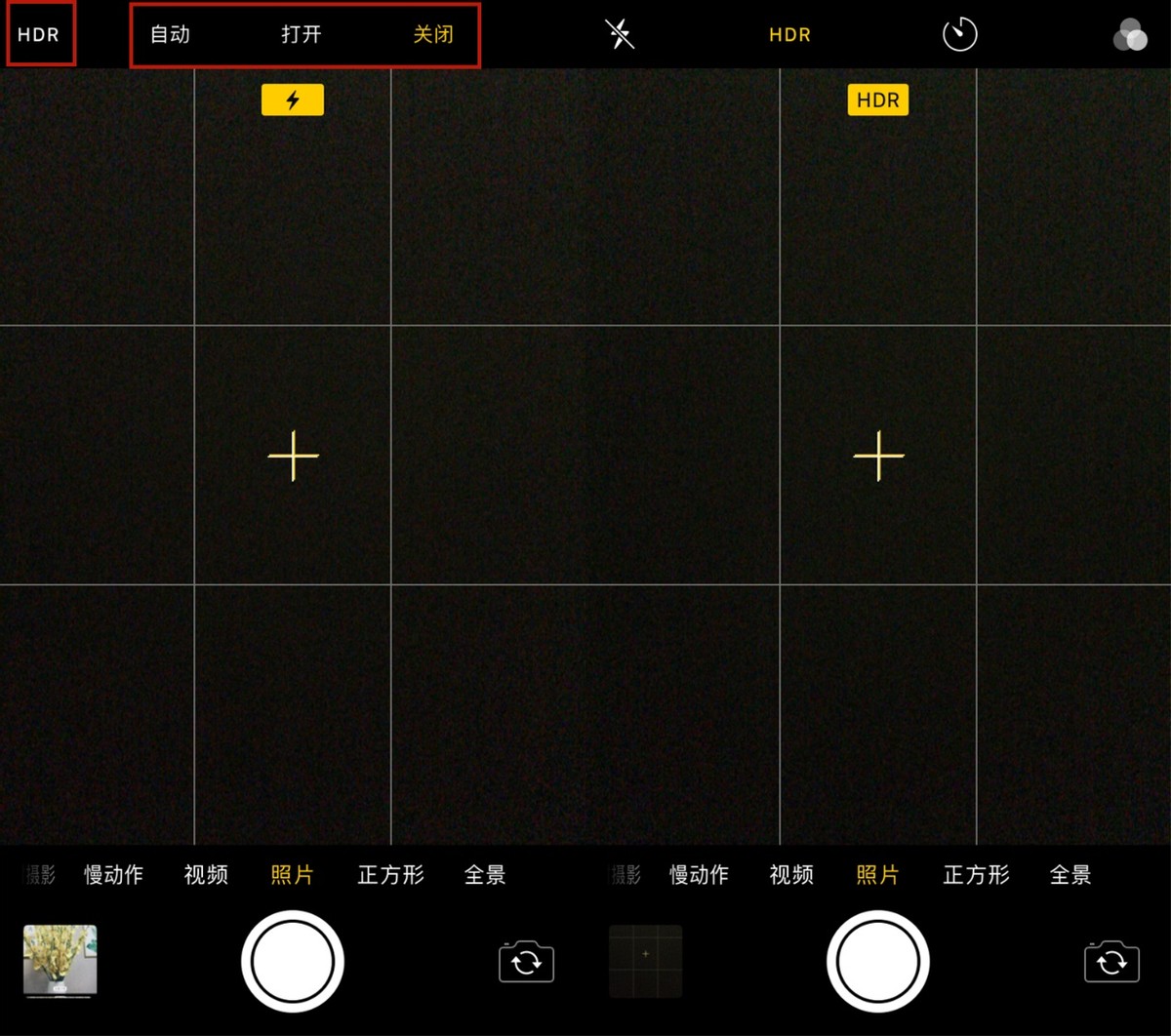Tap the yellow lightning flash badge
1171x1036 pixels.
(x=293, y=100)
